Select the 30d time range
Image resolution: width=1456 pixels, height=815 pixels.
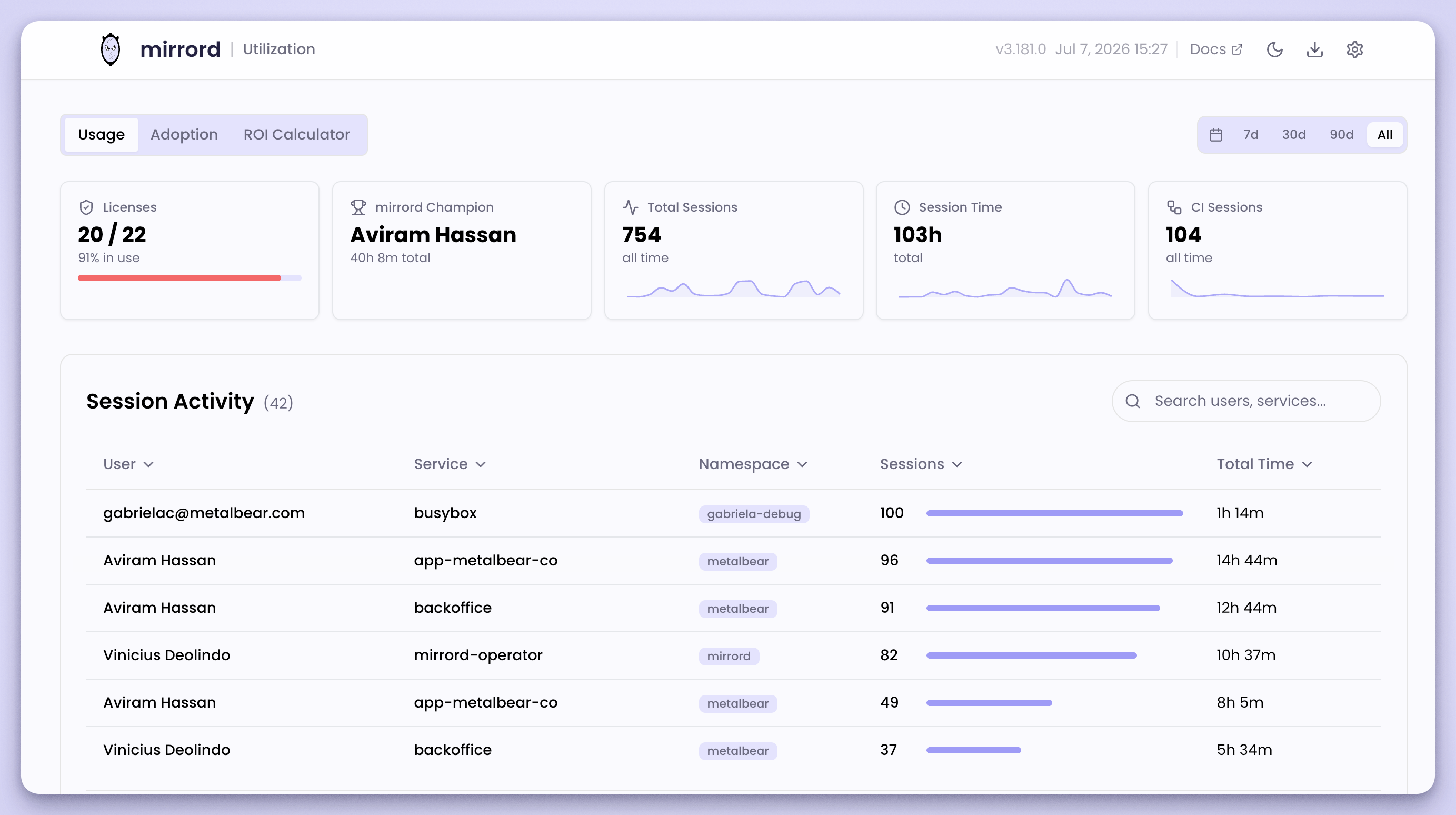click(1294, 134)
